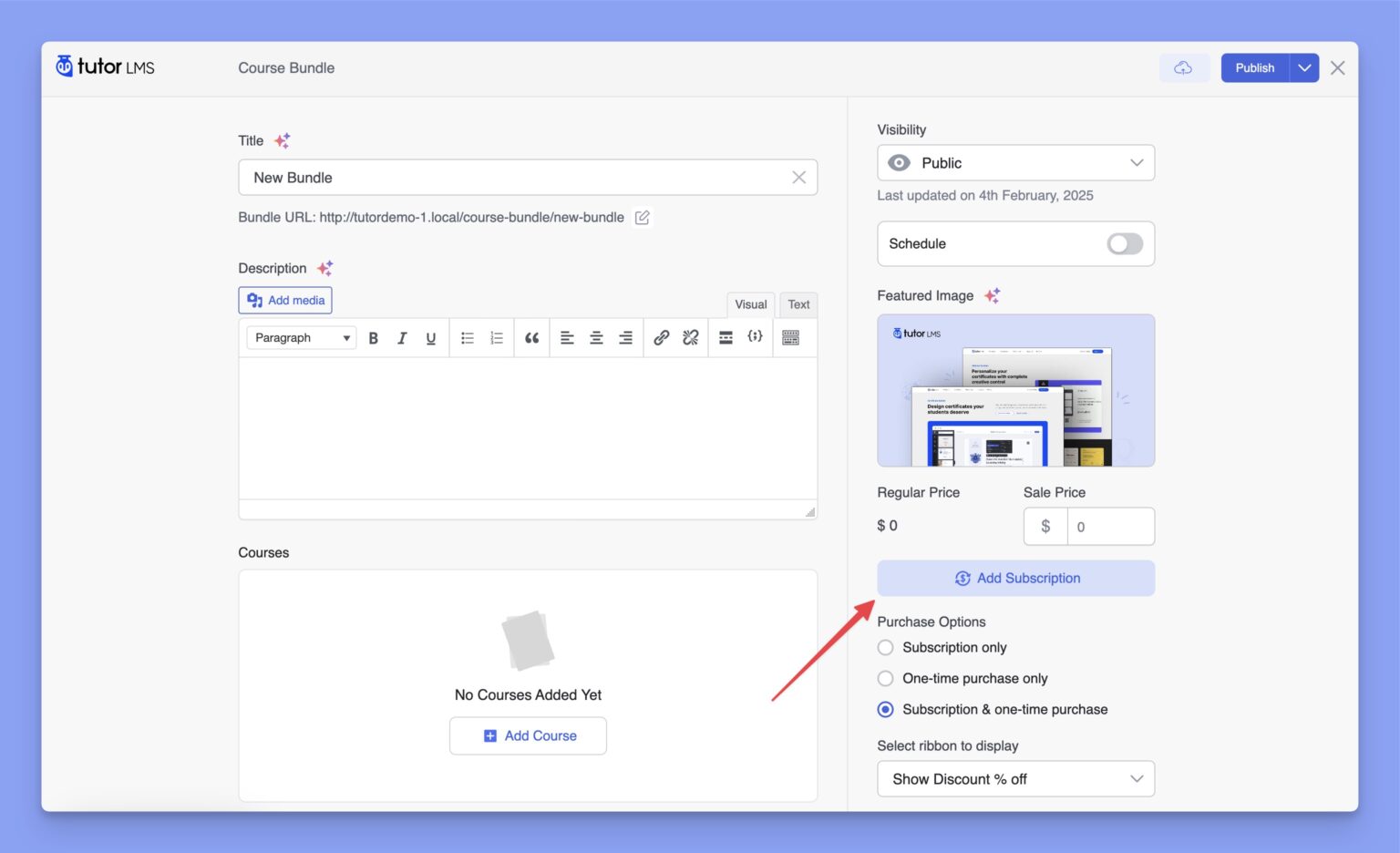Switch to the Visual editor tab
The height and width of the screenshot is (853, 1400).
tap(750, 304)
